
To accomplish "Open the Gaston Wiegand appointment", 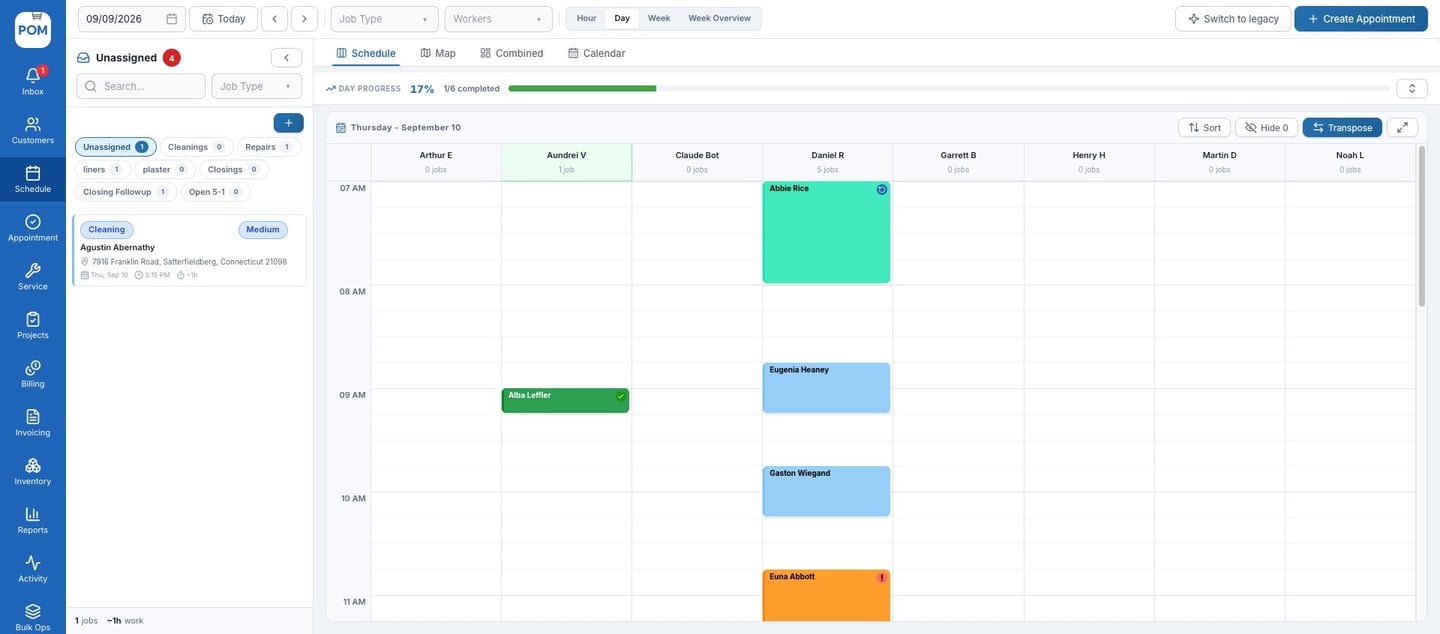I will tap(826, 491).
